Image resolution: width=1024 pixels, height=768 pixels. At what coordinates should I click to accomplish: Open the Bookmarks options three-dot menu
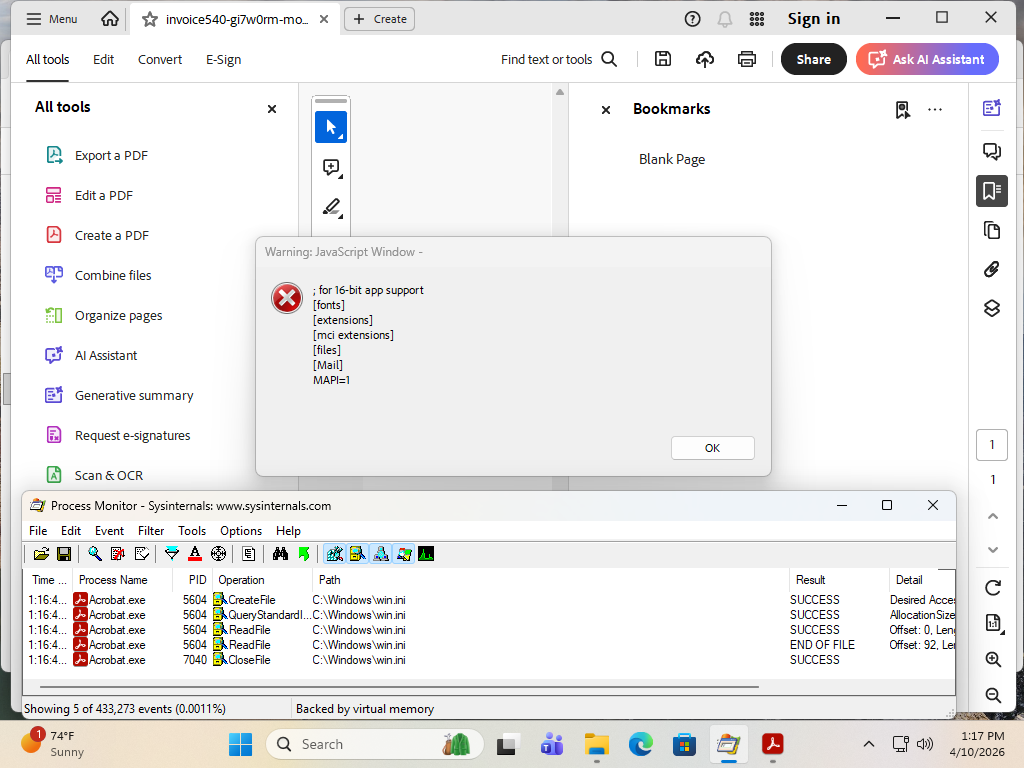click(935, 110)
